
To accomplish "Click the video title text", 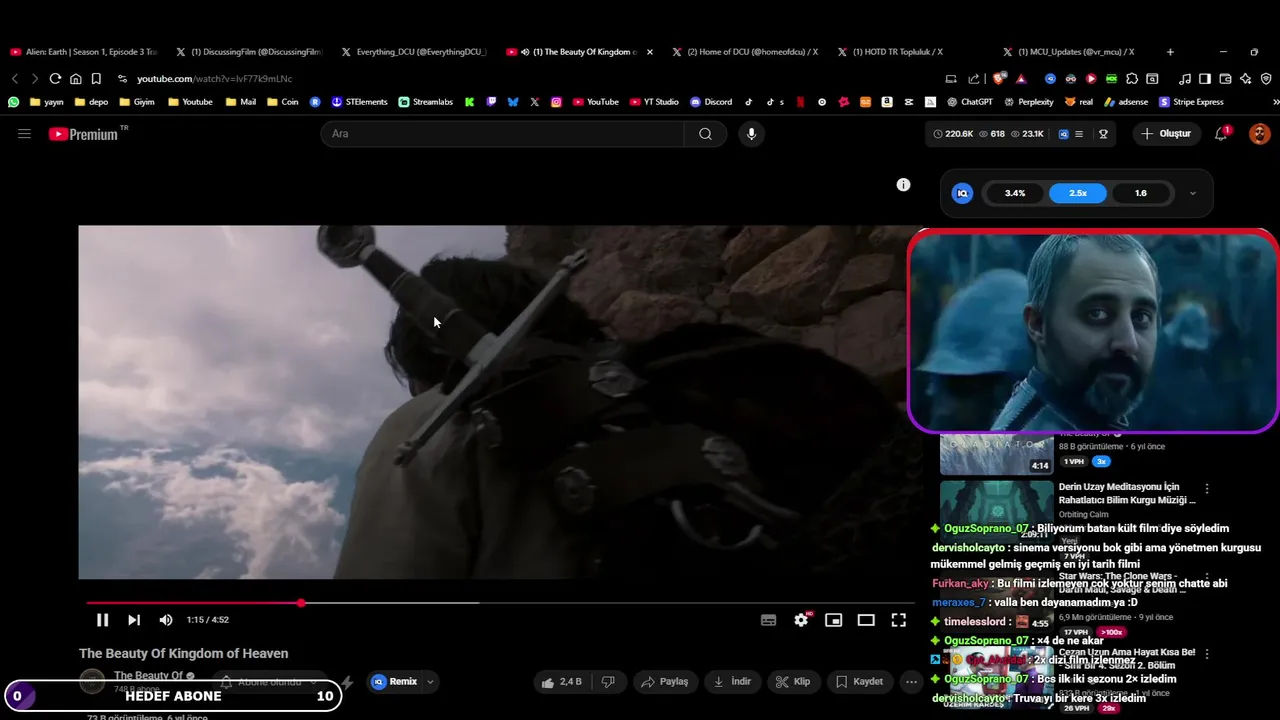I will 184,654.
